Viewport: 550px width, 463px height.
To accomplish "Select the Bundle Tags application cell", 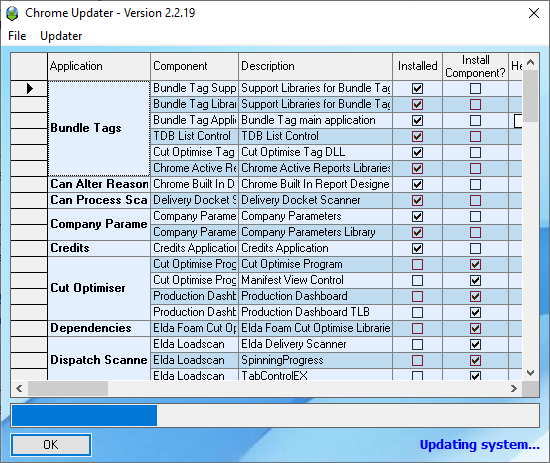I will tap(99, 128).
